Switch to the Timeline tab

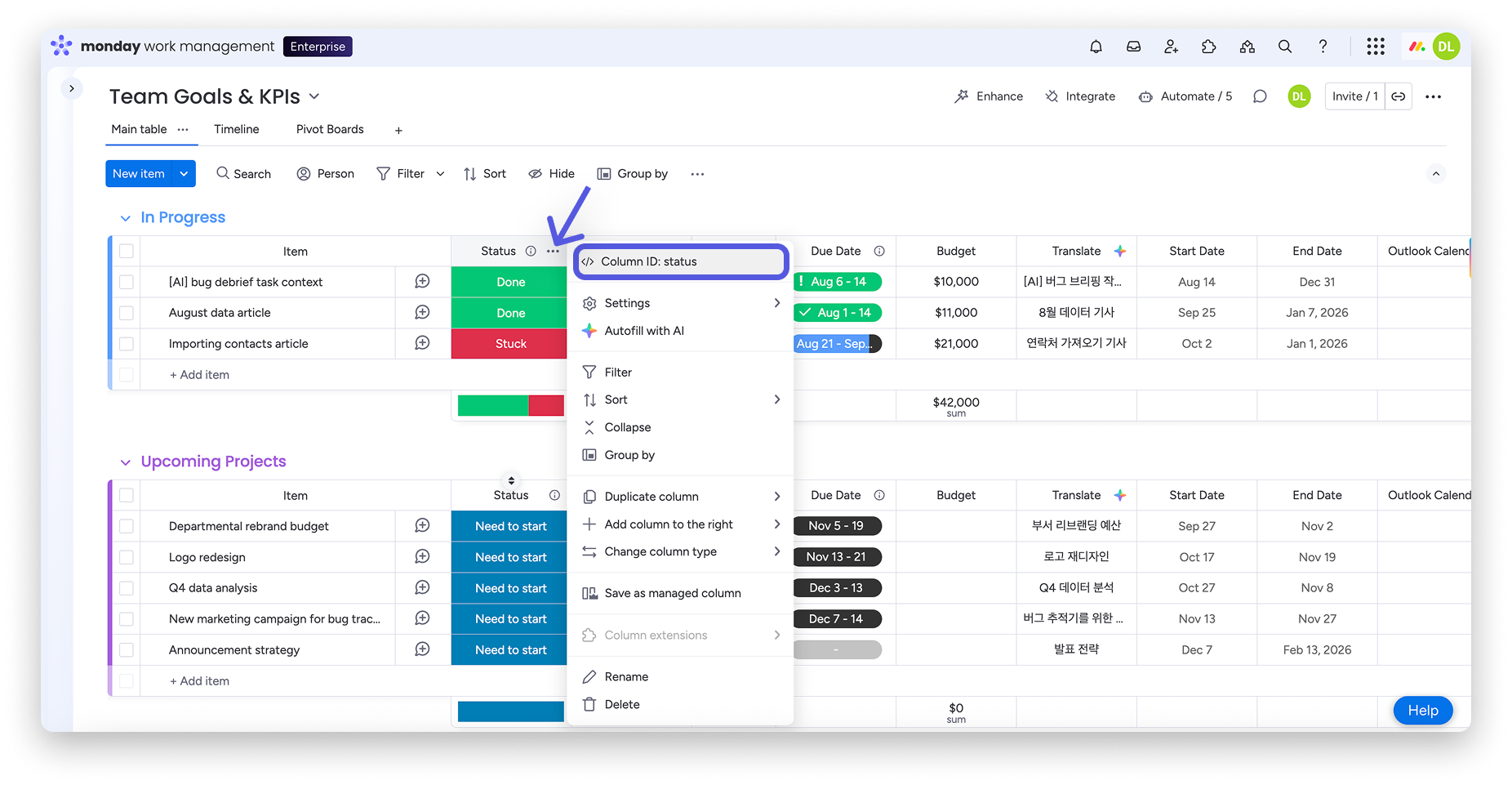click(237, 129)
